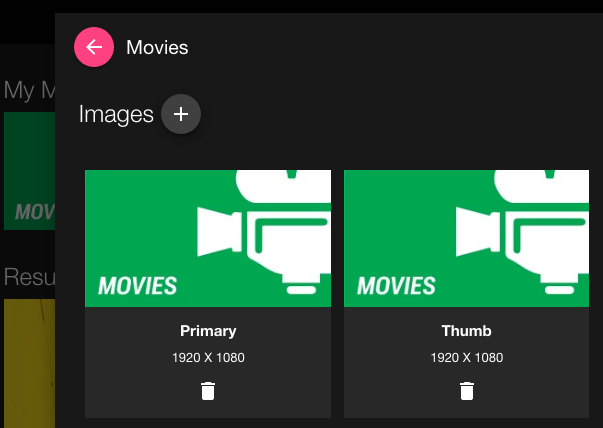Select the Primary image type label

click(208, 331)
